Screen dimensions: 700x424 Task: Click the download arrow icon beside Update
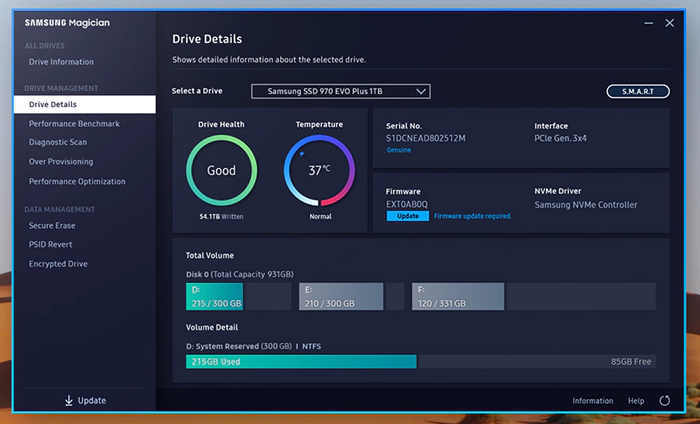click(x=69, y=401)
